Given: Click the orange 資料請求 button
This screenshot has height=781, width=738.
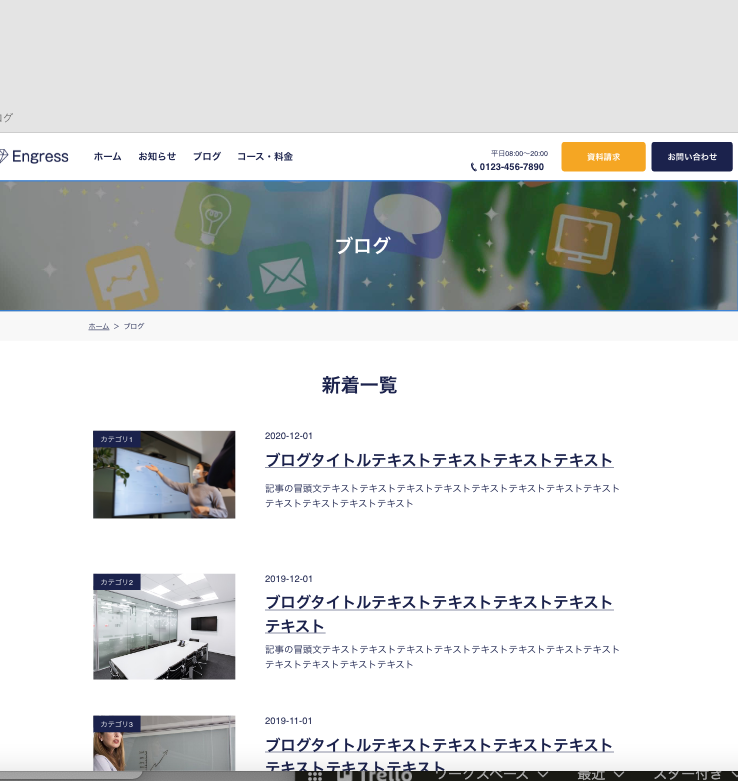Looking at the screenshot, I should (604, 156).
